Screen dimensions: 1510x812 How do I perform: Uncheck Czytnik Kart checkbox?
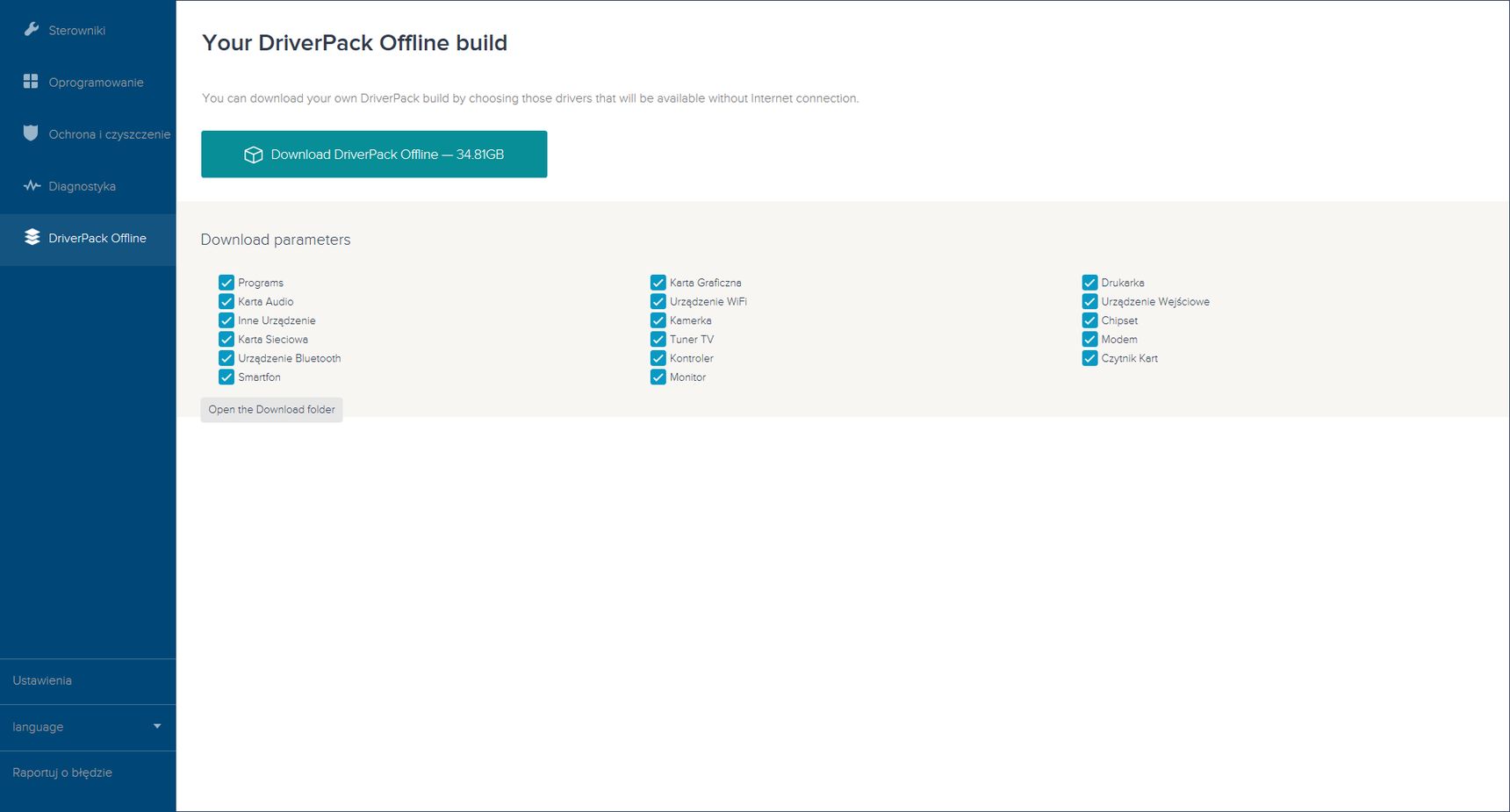click(x=1090, y=358)
